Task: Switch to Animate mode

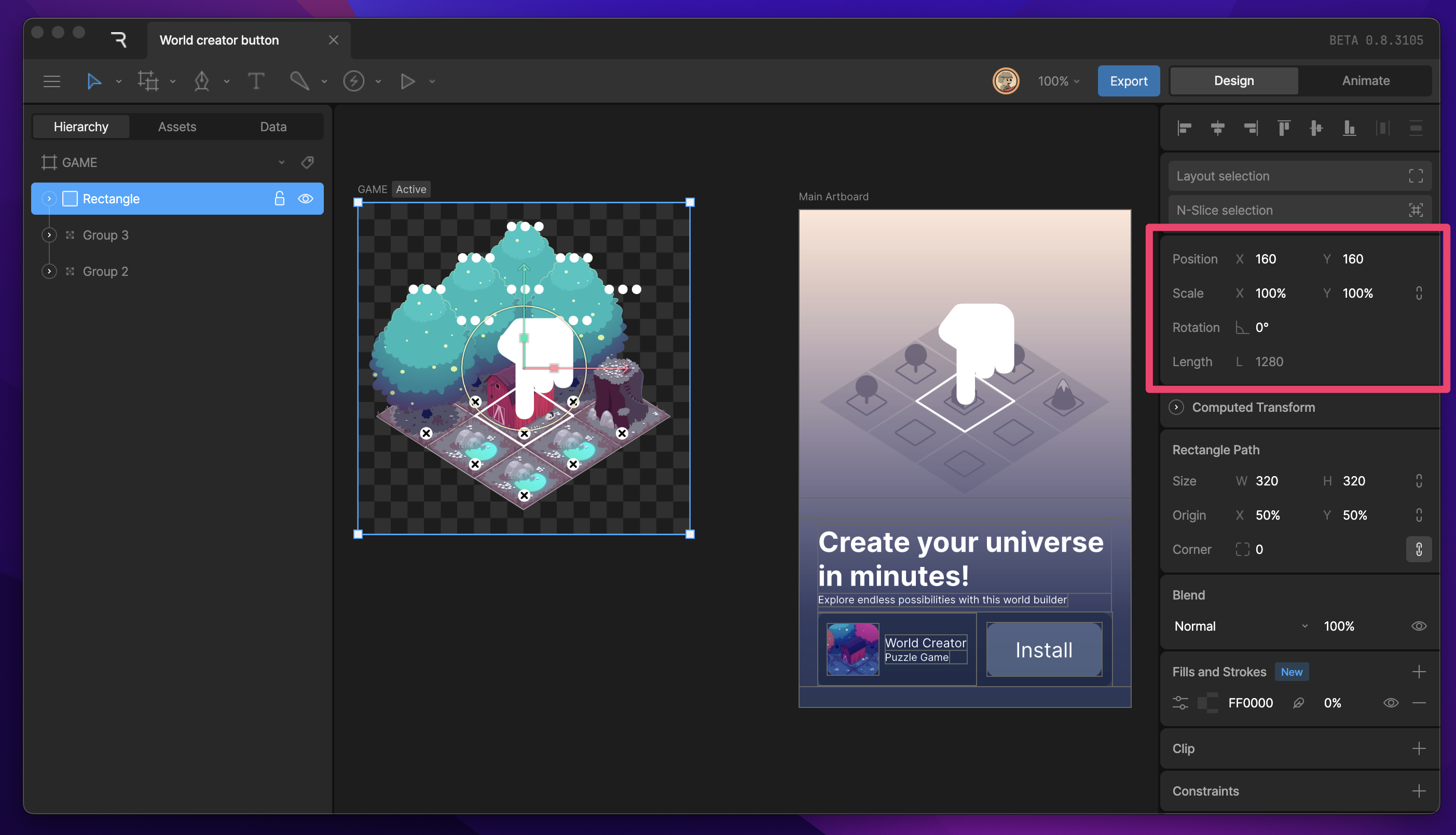Action: click(x=1365, y=81)
